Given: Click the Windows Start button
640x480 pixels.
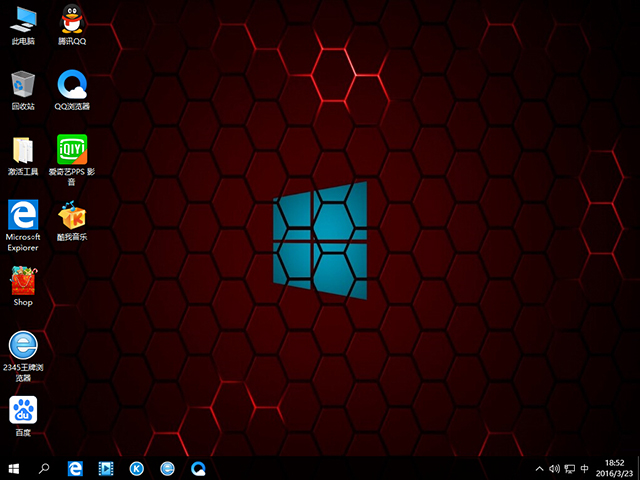Looking at the screenshot, I should pos(14,467).
